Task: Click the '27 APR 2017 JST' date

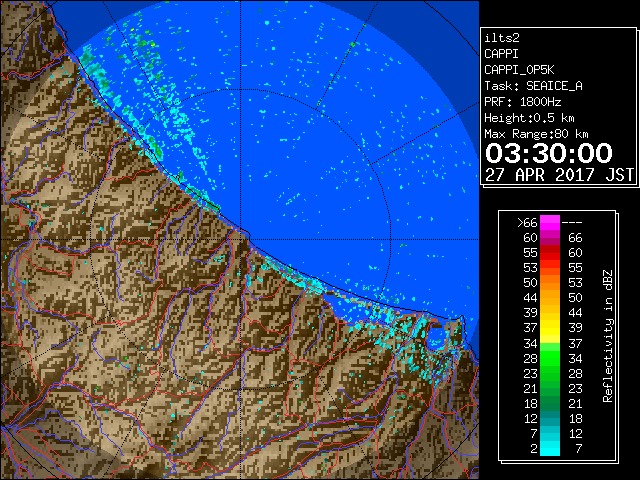Action: tap(559, 175)
